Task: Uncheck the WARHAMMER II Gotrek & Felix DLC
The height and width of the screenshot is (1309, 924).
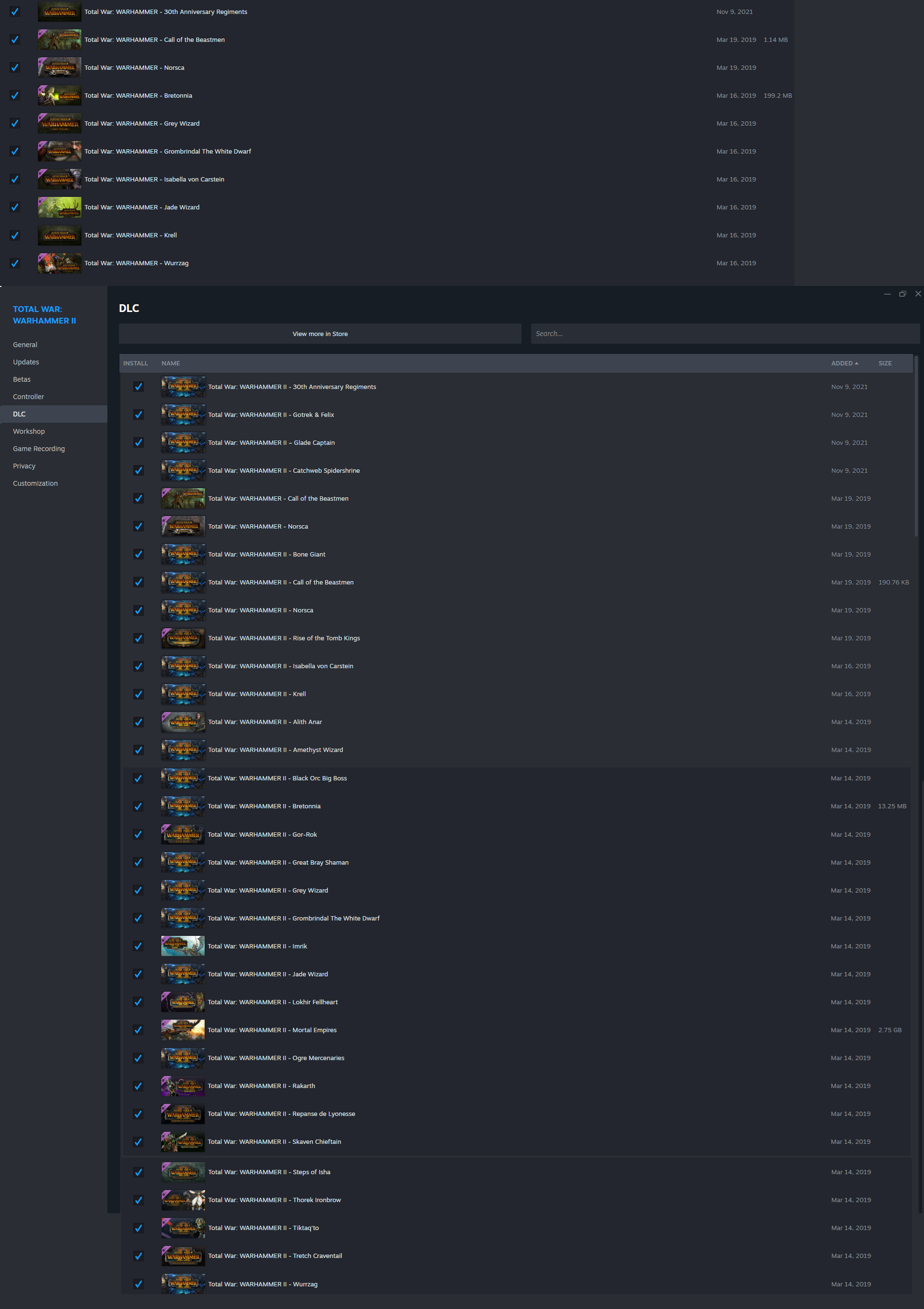Action: (x=139, y=415)
